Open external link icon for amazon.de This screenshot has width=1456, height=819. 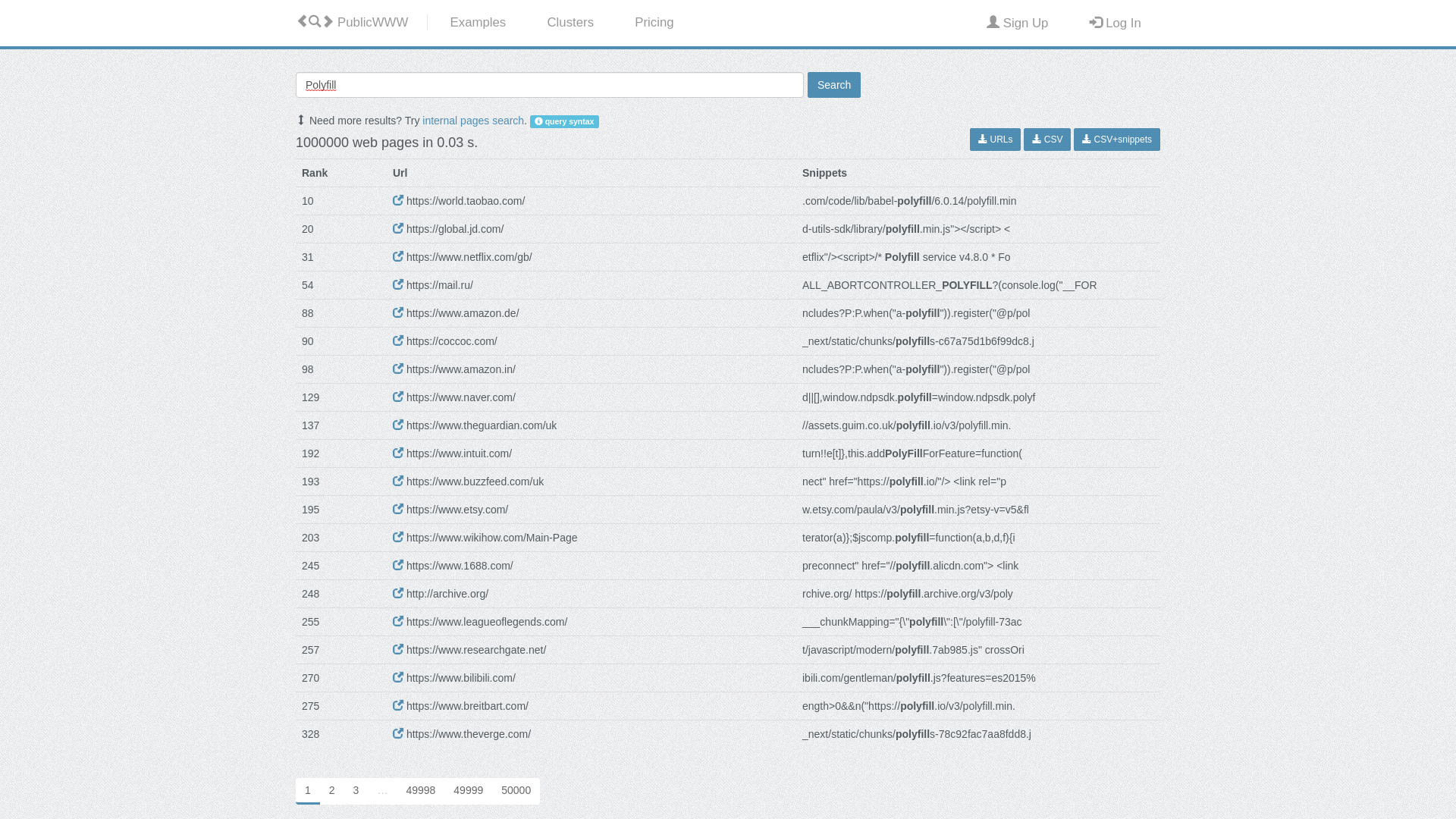point(398,313)
